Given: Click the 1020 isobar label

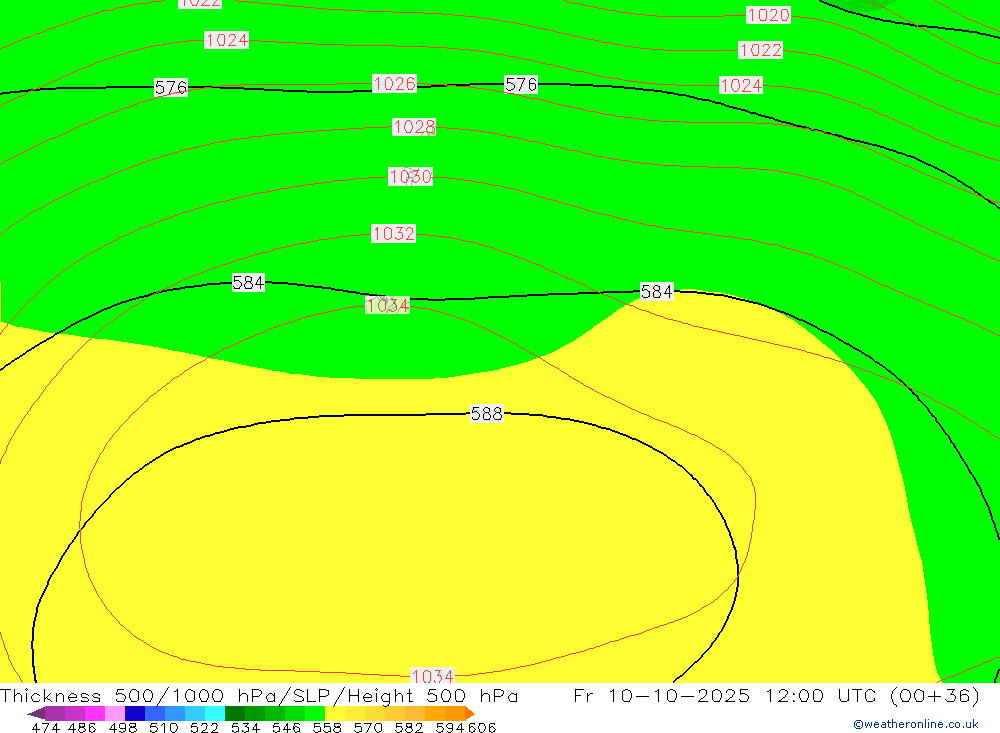Looking at the screenshot, I should coord(768,15).
